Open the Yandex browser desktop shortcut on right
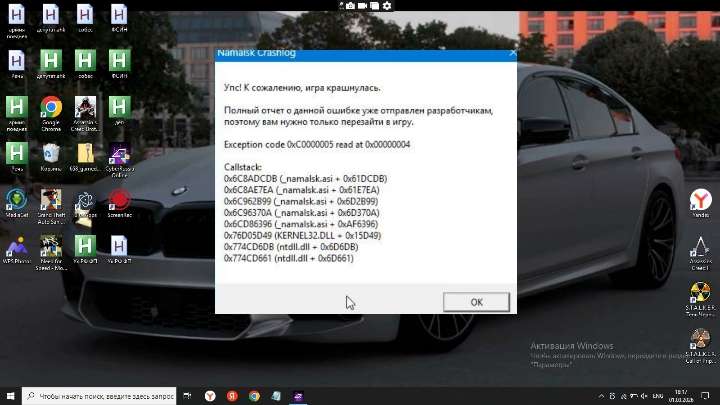This screenshot has width=720, height=405. (x=700, y=201)
